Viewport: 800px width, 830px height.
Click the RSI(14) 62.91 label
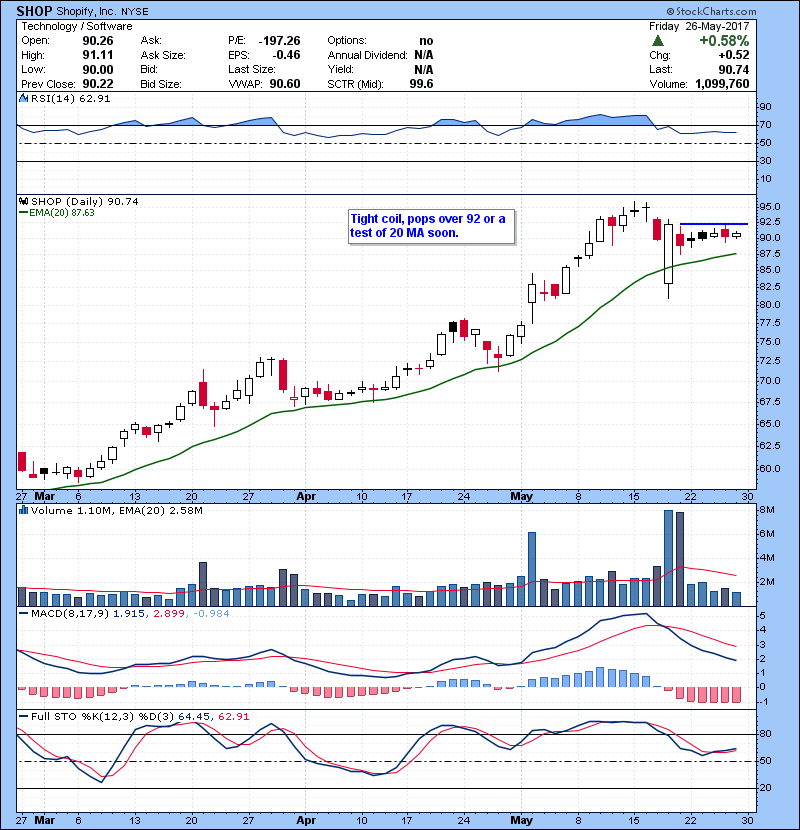(x=70, y=98)
